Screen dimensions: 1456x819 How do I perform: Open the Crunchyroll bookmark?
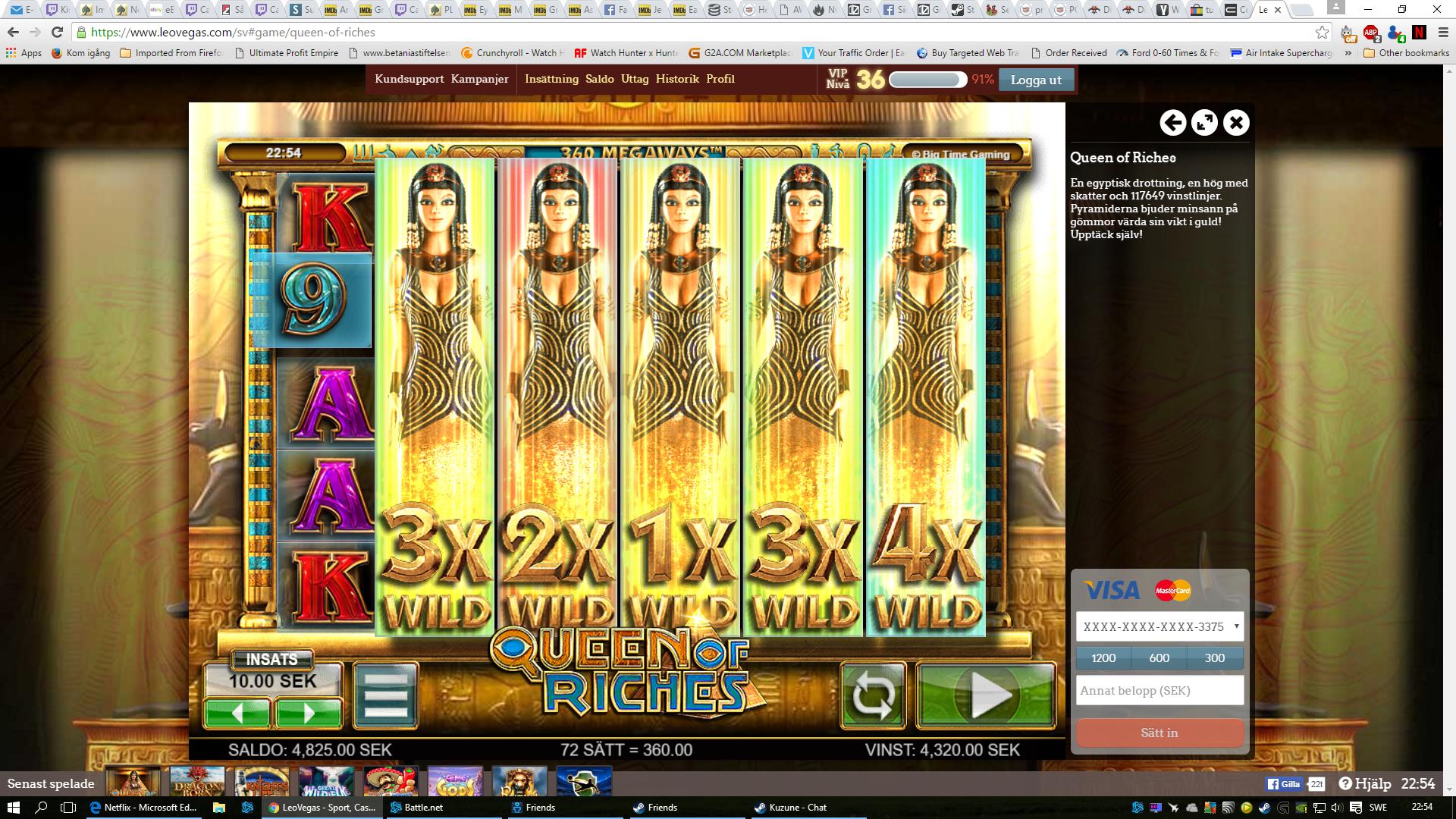513,53
